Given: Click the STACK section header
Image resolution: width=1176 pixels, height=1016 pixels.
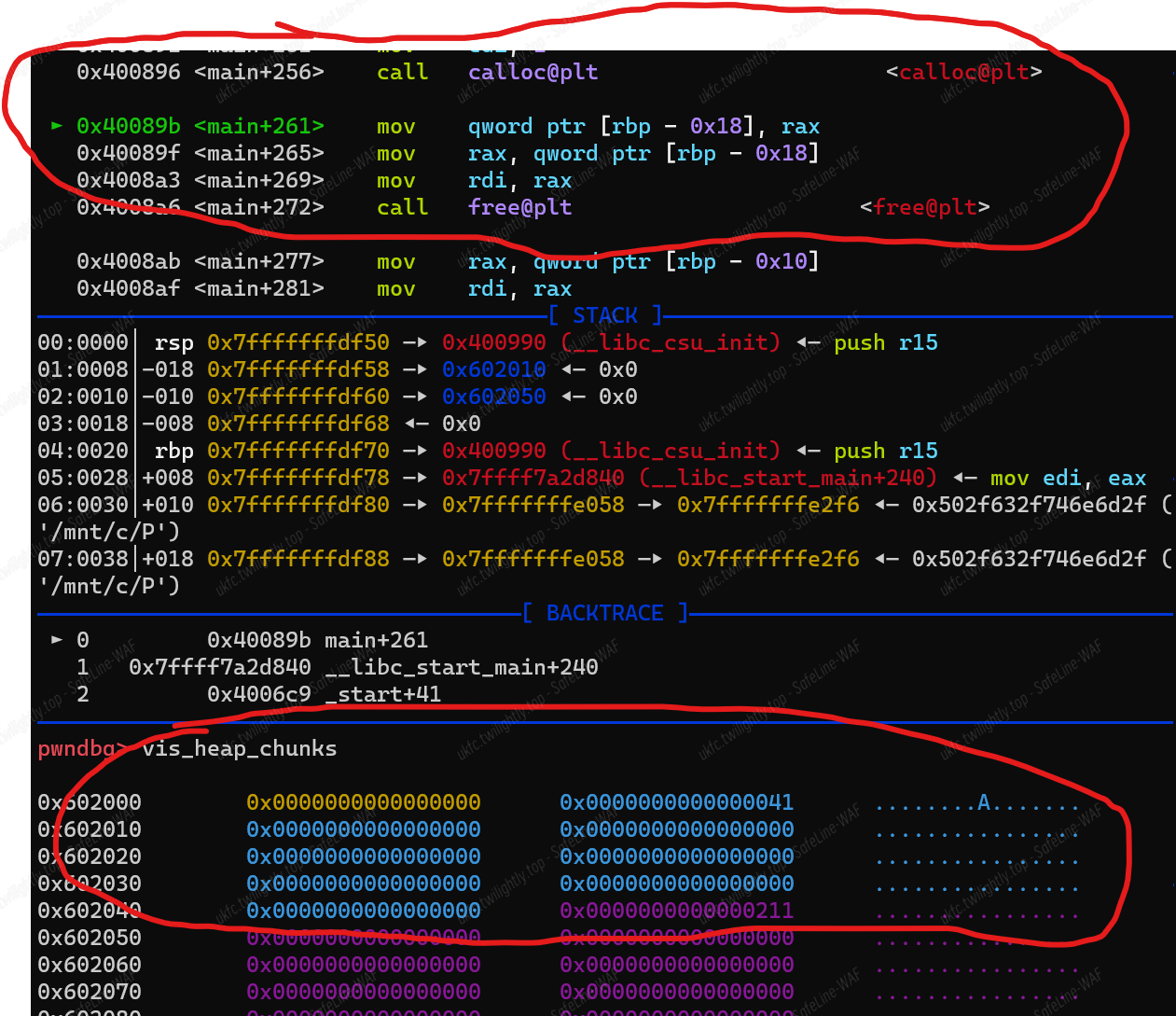Looking at the screenshot, I should [605, 315].
